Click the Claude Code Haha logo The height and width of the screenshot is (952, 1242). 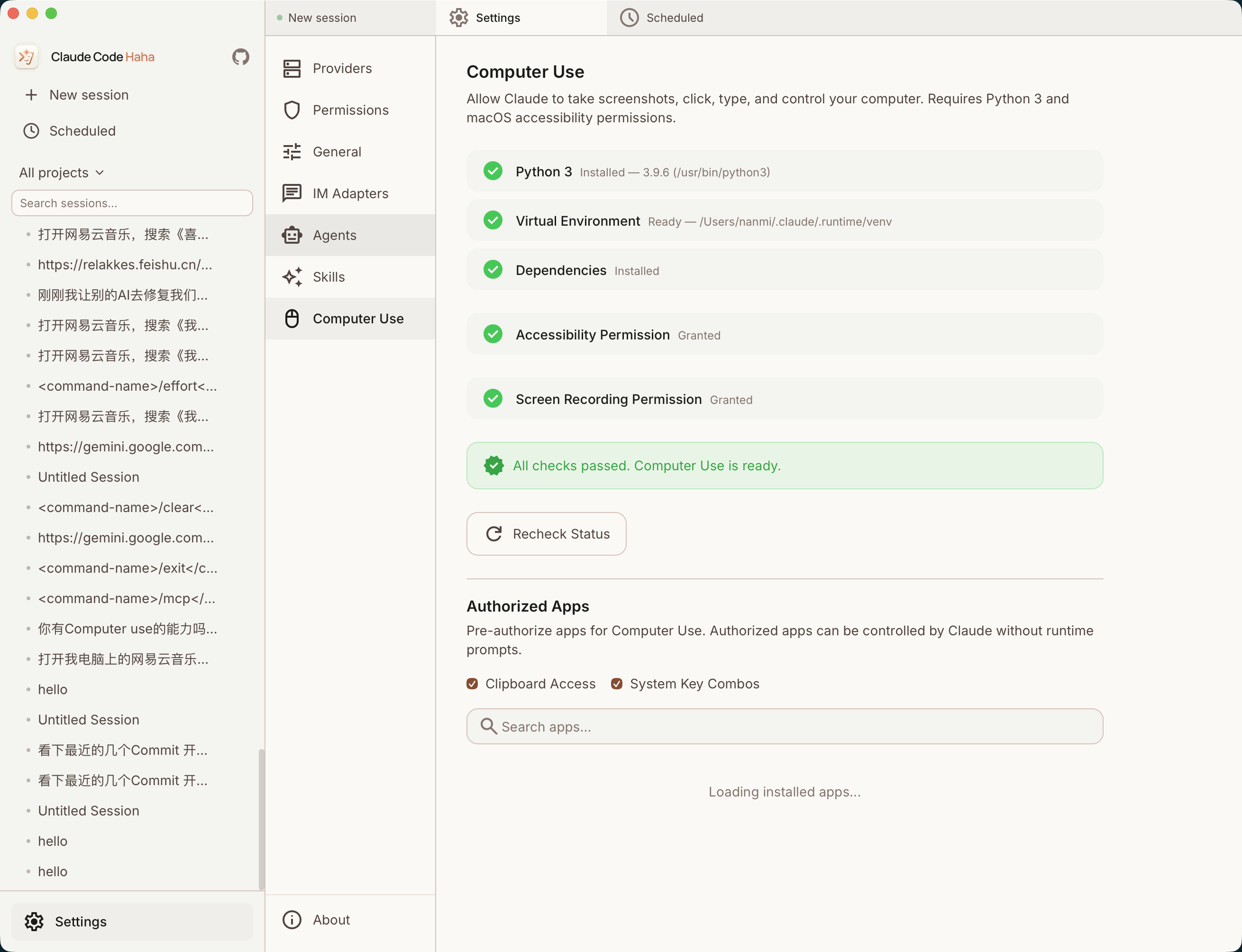(27, 57)
